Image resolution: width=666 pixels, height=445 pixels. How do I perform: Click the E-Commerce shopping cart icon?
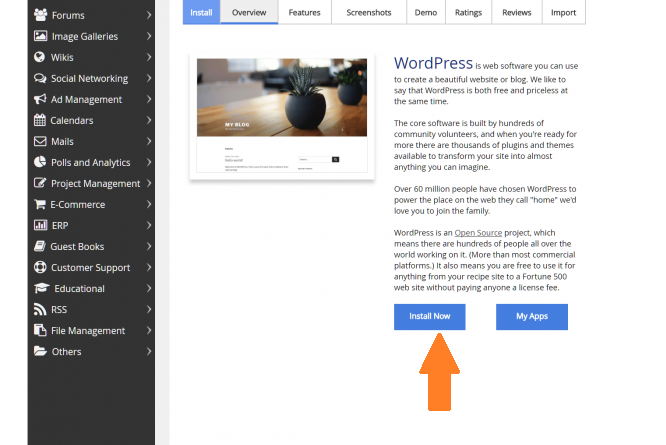click(40, 204)
